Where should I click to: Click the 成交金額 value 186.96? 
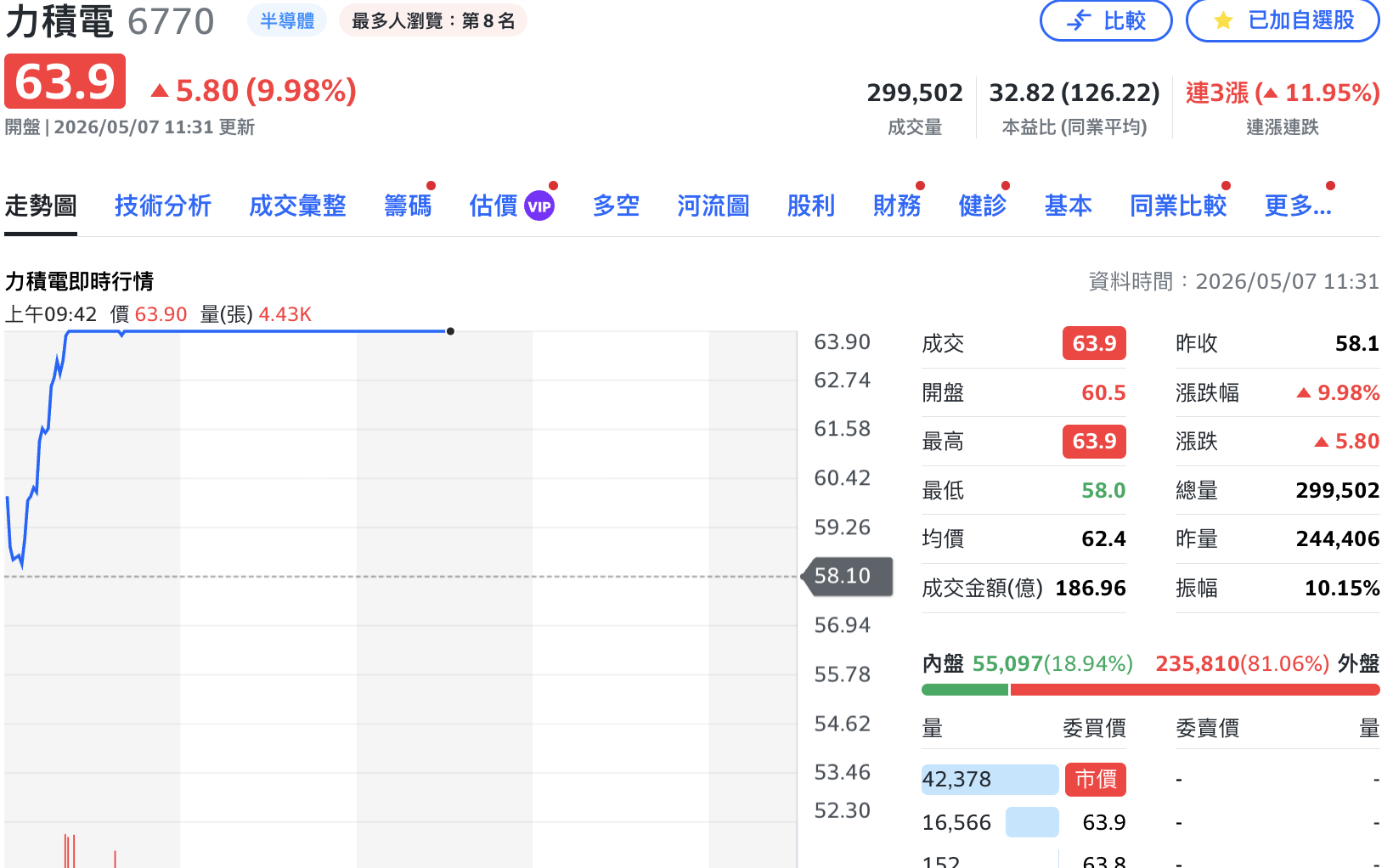click(1091, 588)
